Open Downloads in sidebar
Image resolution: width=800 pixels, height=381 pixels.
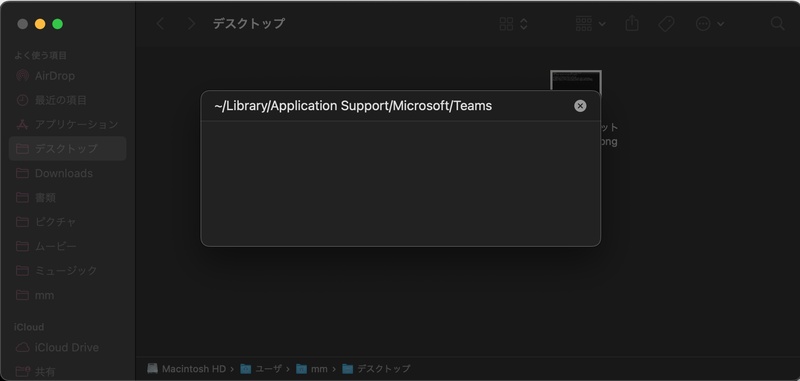(67, 173)
